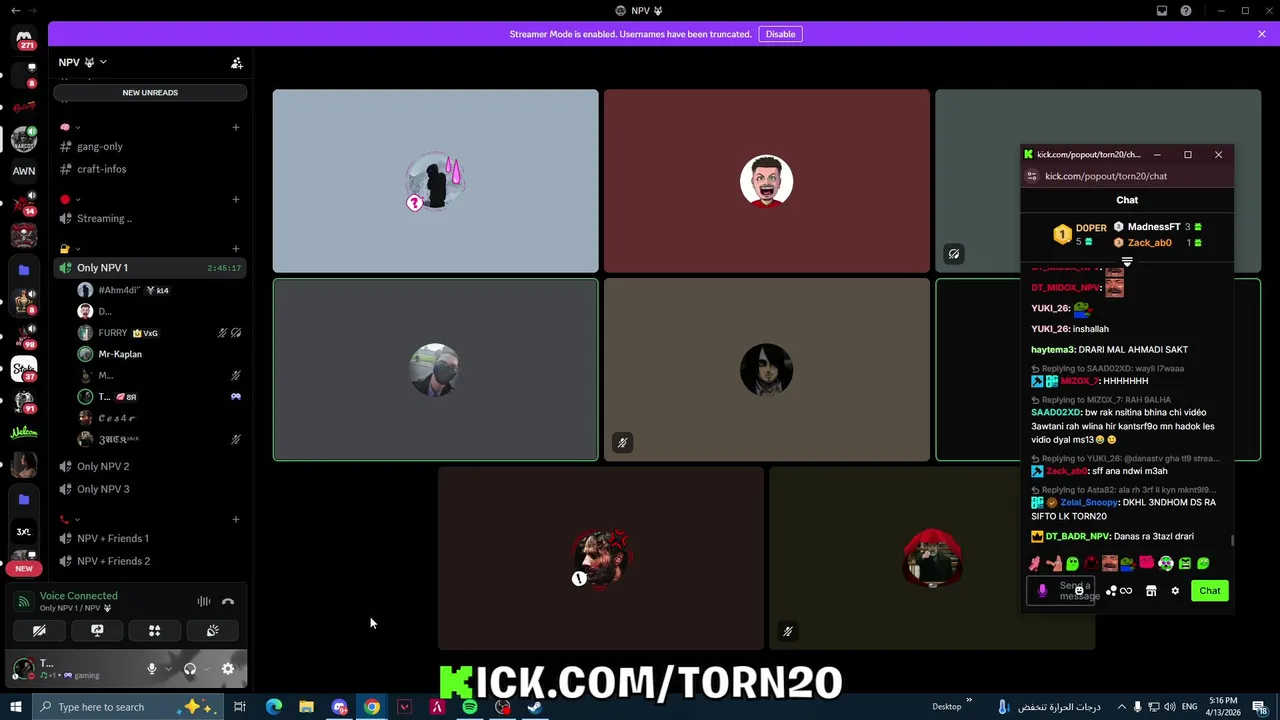
Task: Open the activities launcher icon
Action: tap(155, 631)
